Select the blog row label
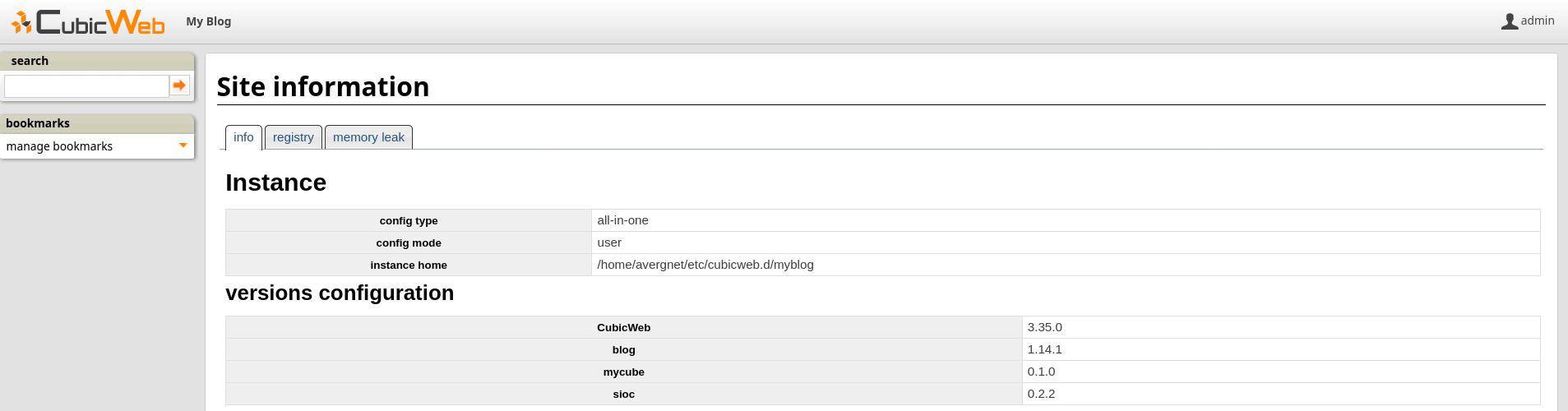 click(623, 349)
